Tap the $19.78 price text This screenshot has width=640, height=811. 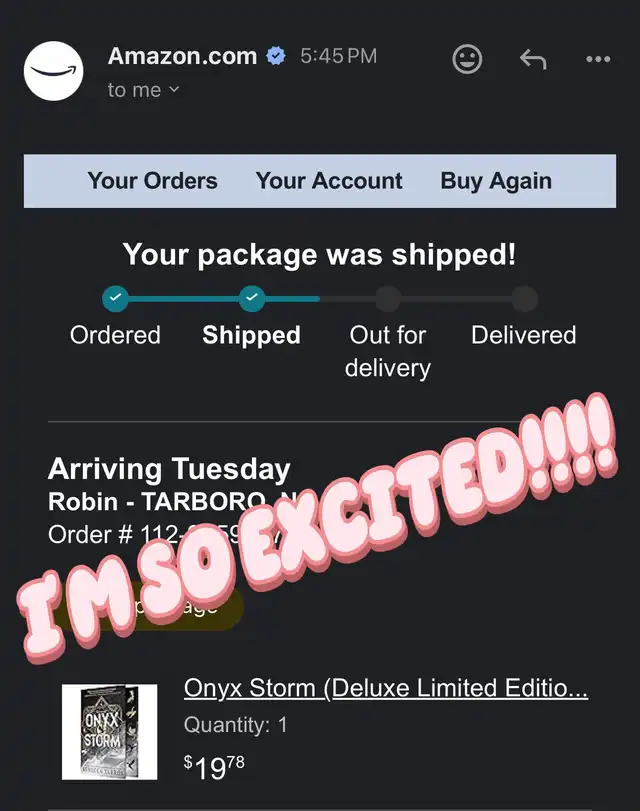[214, 768]
